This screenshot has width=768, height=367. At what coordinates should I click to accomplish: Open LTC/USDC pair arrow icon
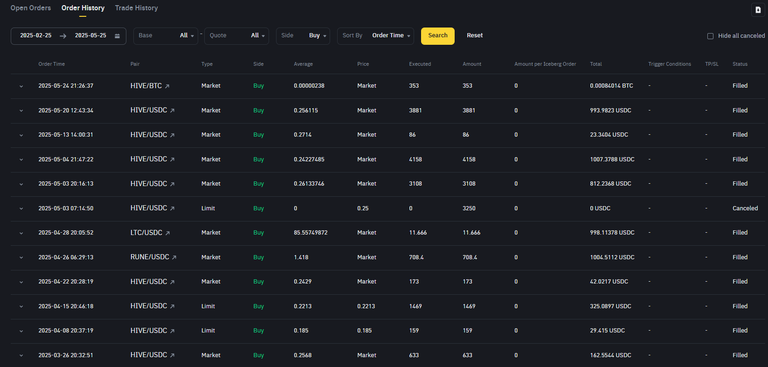pyautogui.click(x=168, y=233)
